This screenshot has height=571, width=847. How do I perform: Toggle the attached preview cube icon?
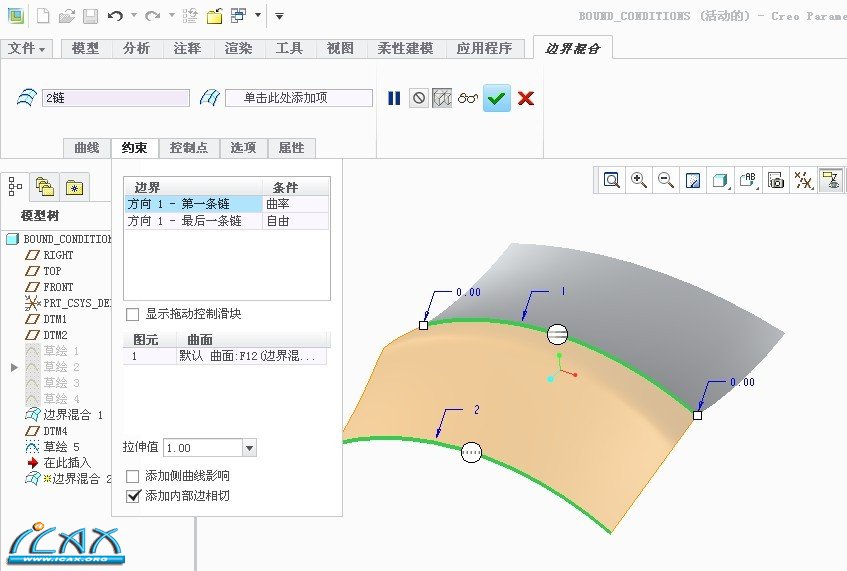pos(442,98)
